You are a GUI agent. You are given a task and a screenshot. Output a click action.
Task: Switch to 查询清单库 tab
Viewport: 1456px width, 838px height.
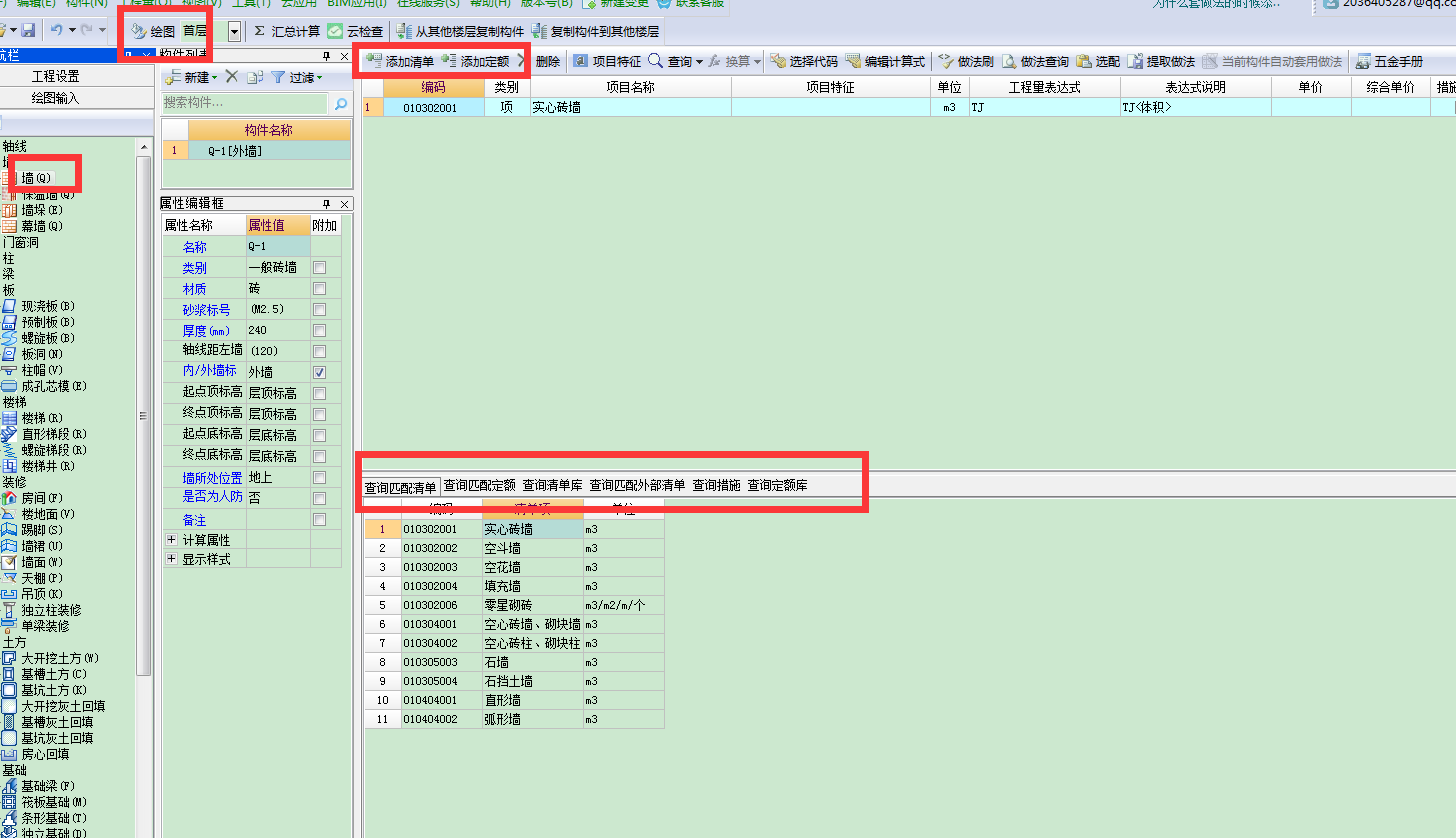[x=552, y=486]
